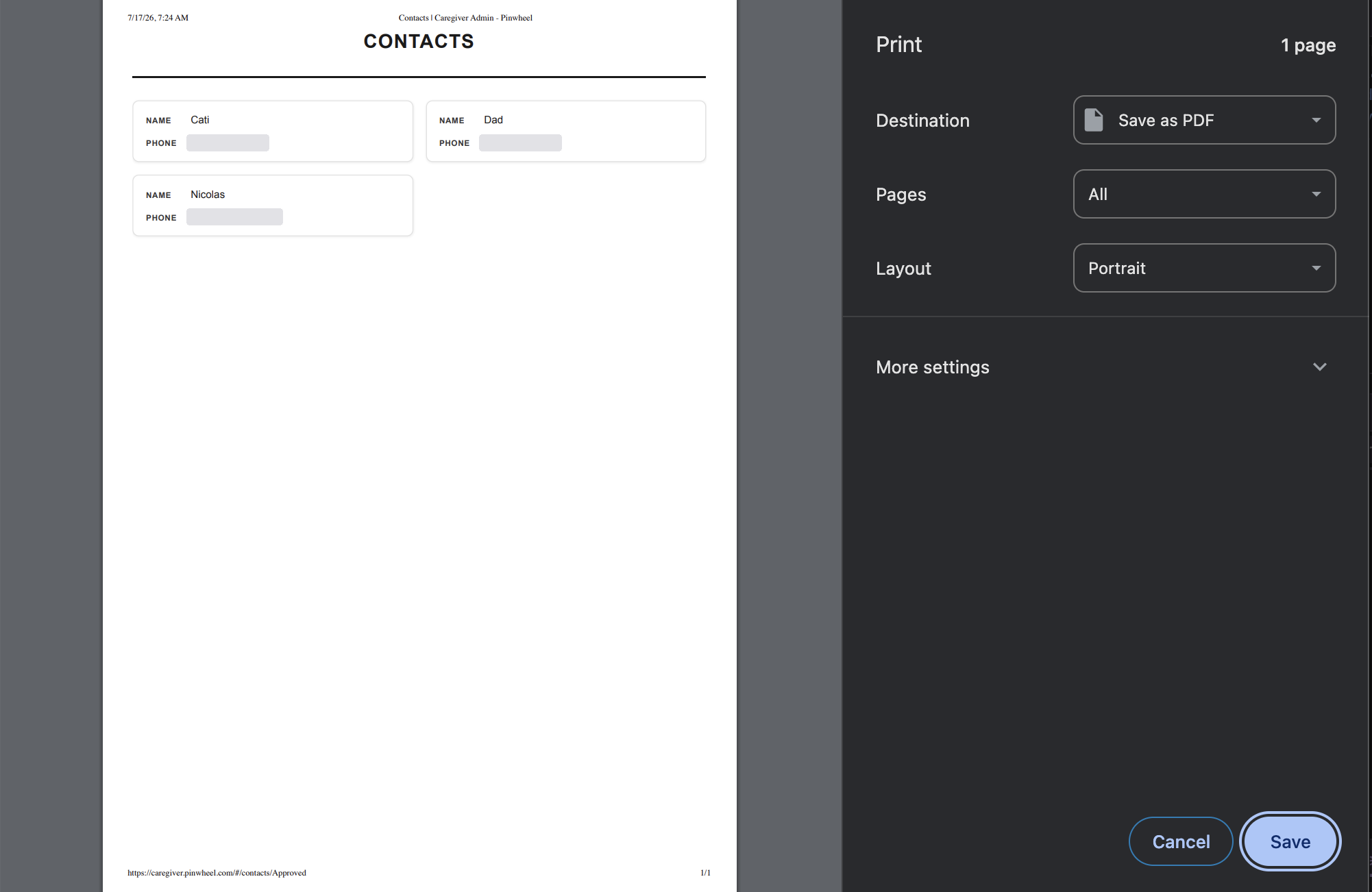This screenshot has height=892, width=1372.
Task: Click the blurred phone field for Nicolas
Action: coord(234,216)
